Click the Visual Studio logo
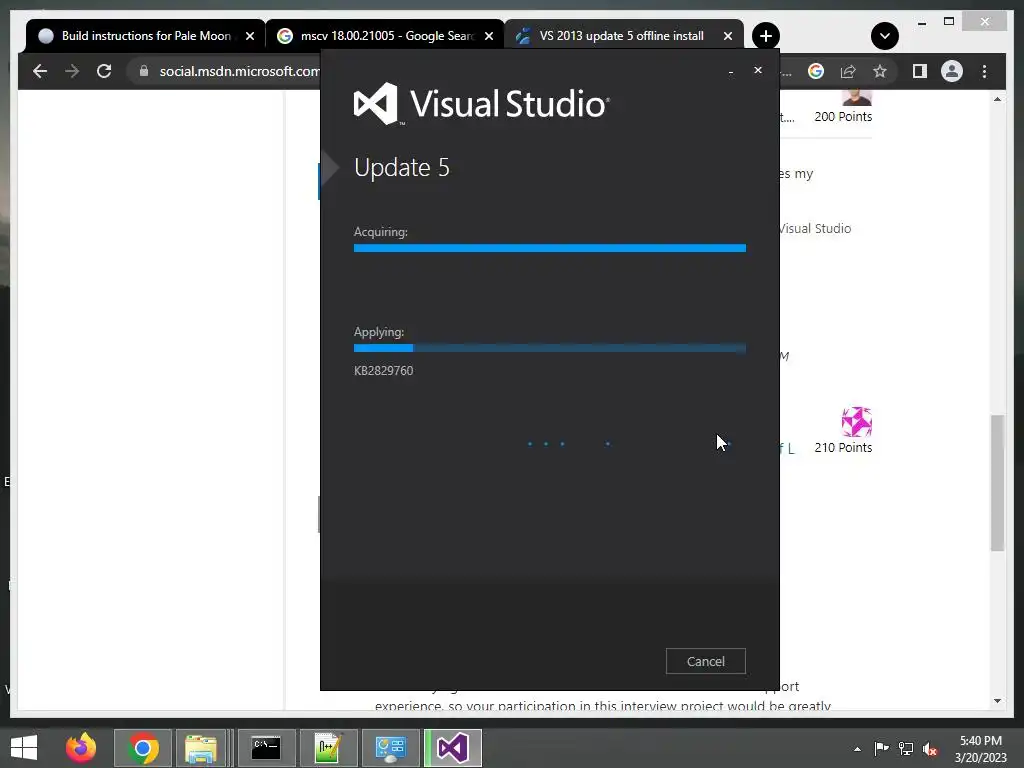Screen dimensions: 1024x768 point(481,103)
